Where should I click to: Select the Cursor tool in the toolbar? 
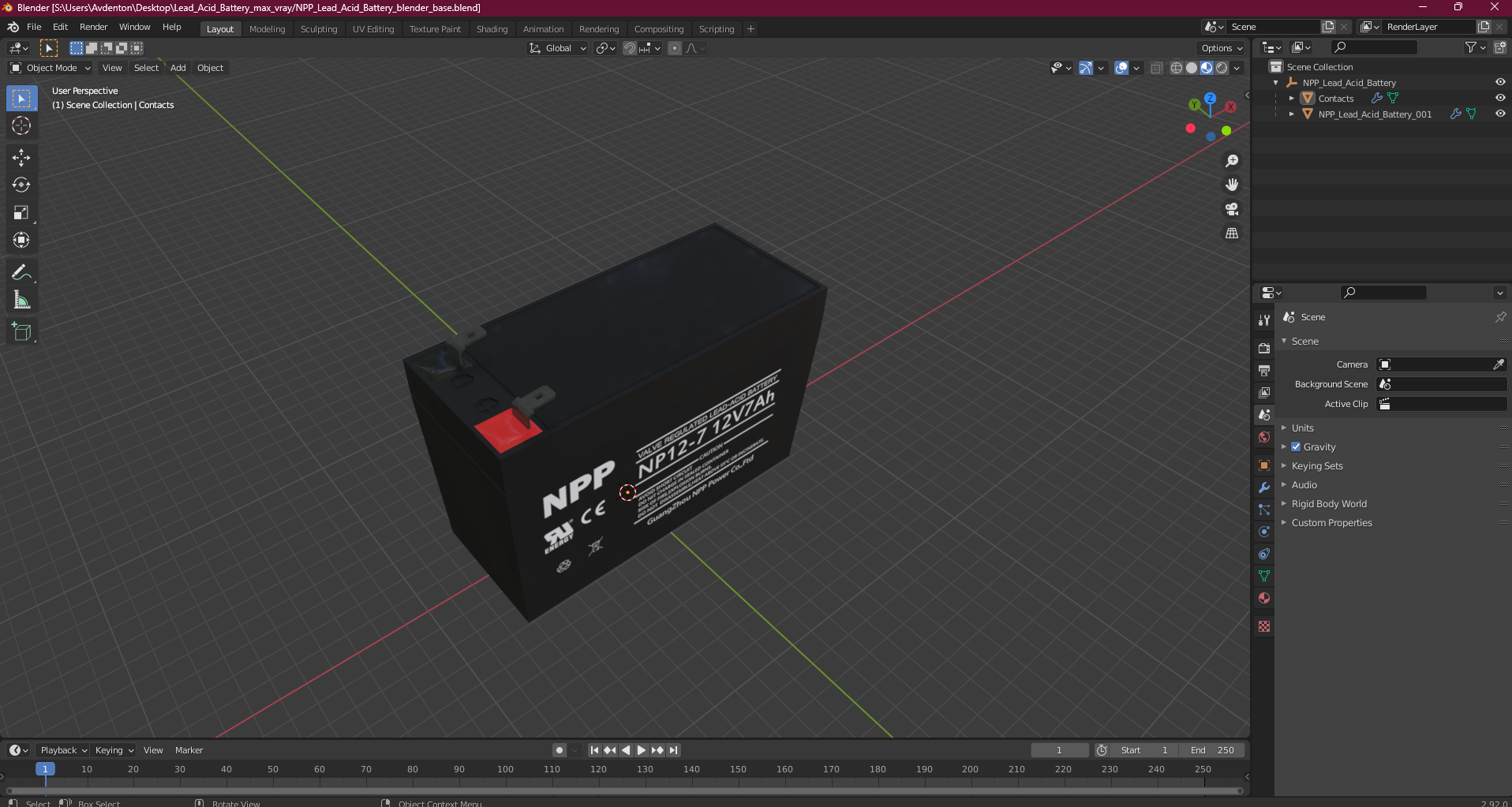tap(21, 125)
